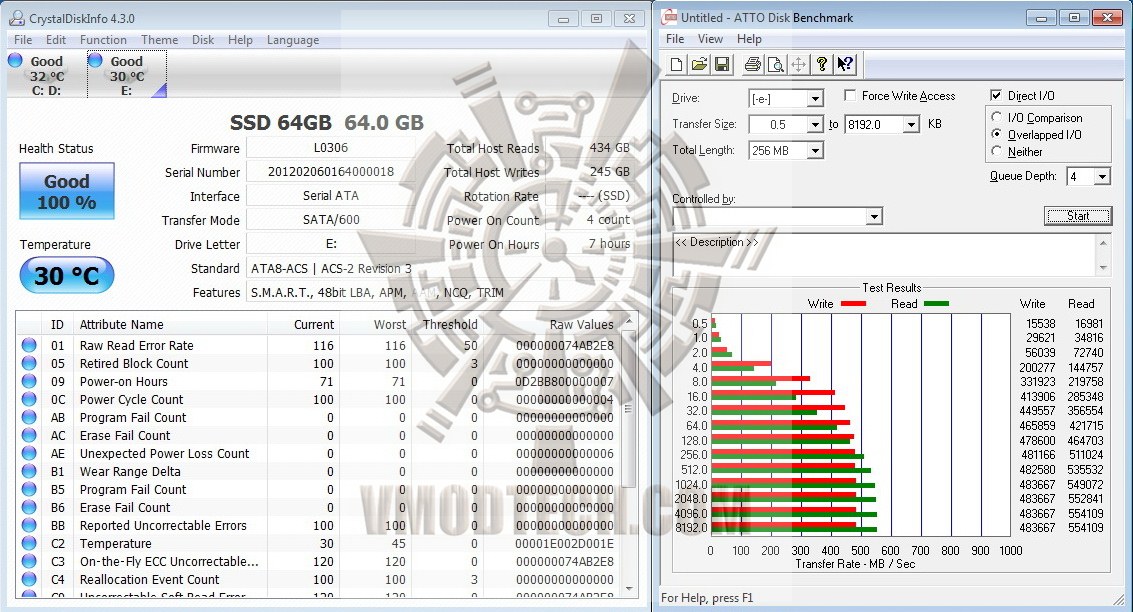Open ATTO Help menu
This screenshot has width=1133, height=612.
click(x=749, y=39)
